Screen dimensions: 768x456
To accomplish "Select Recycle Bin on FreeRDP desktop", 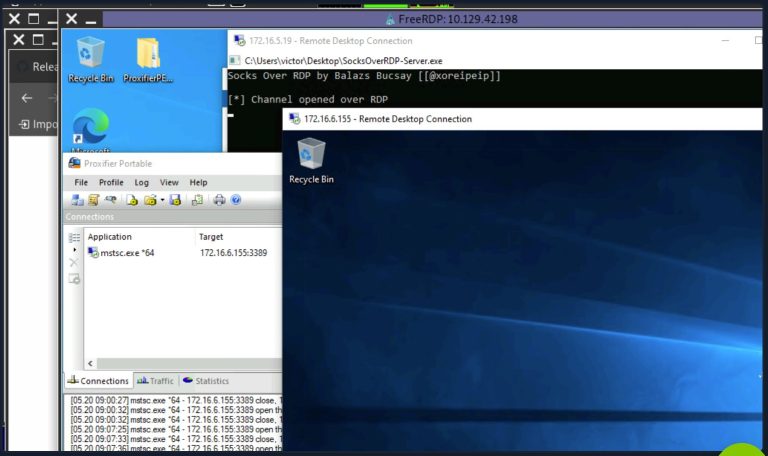I will click(91, 60).
